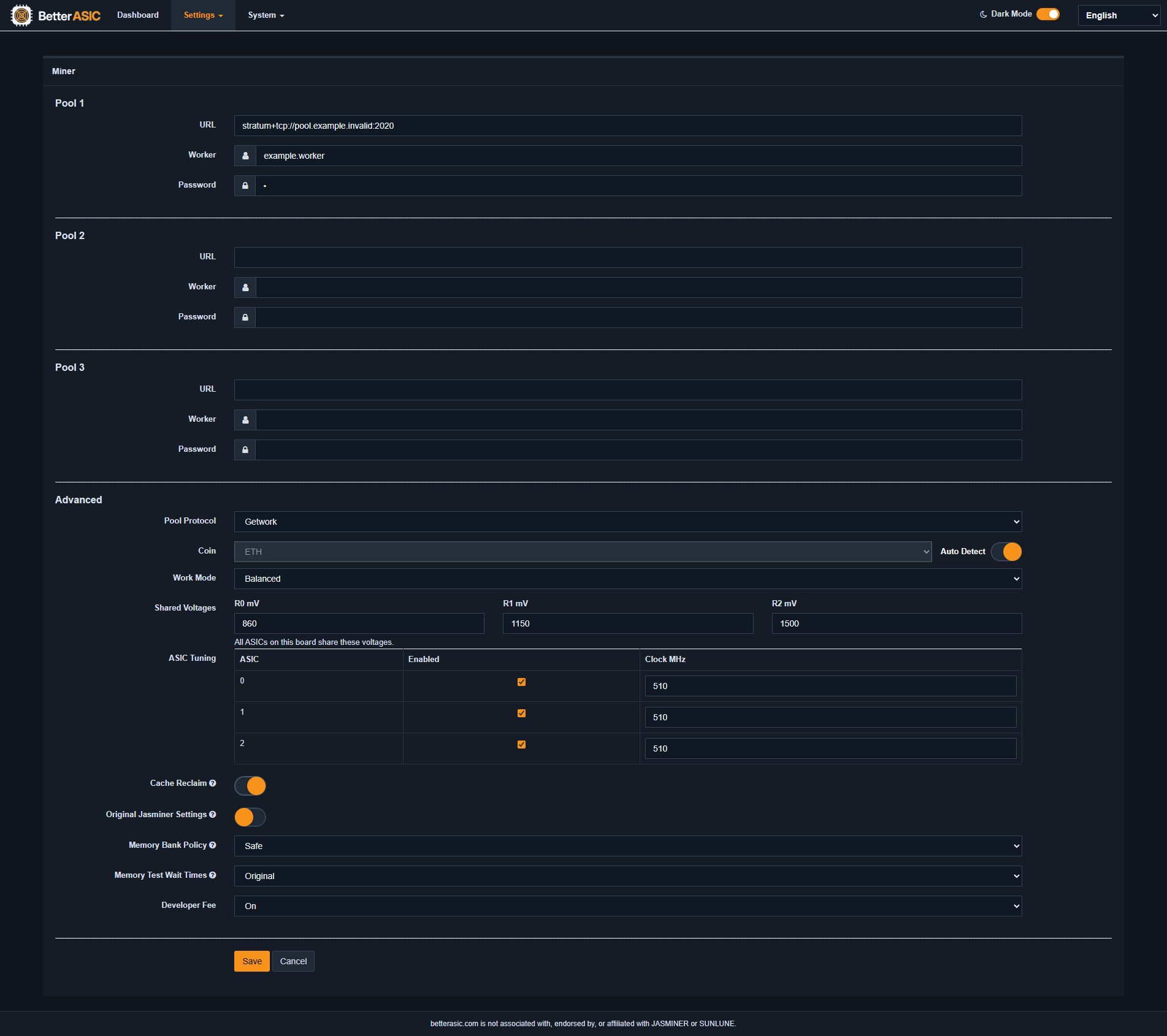Go to the Dashboard menu item
Image resolution: width=1167 pixels, height=1036 pixels.
click(138, 15)
